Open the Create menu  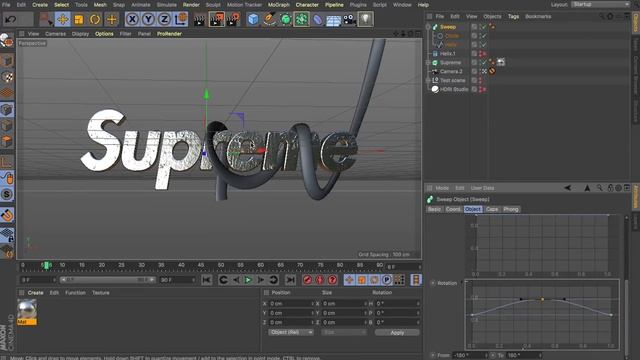40,5
